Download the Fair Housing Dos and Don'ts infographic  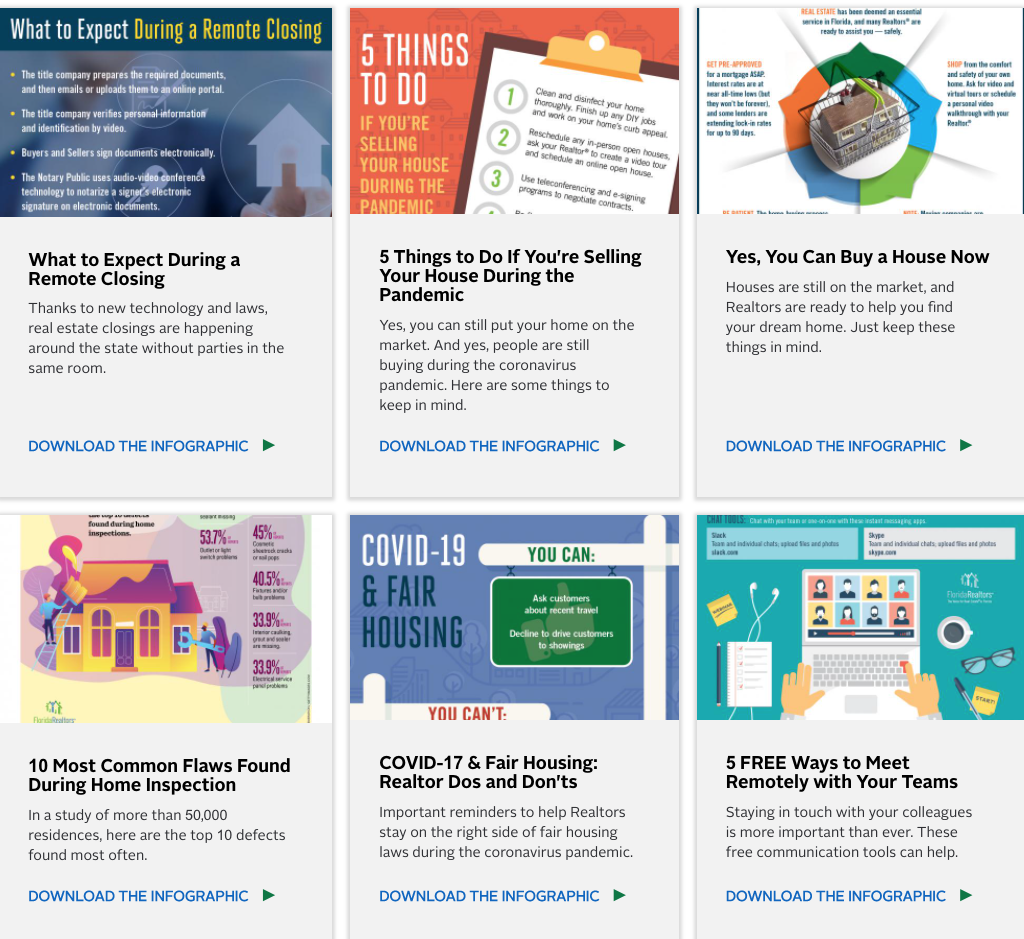point(489,896)
